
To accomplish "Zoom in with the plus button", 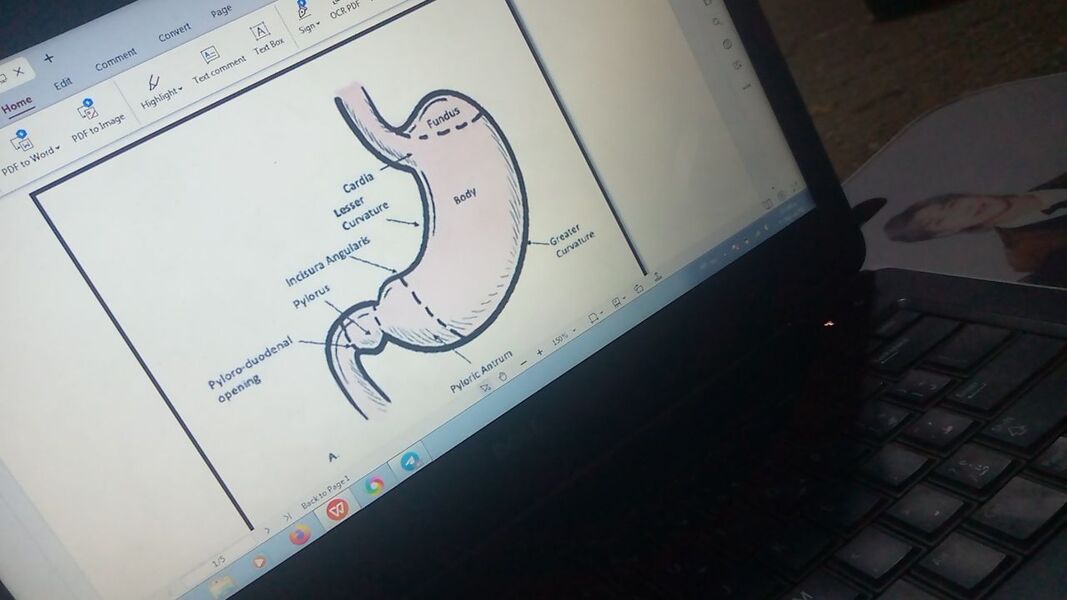I will (x=540, y=352).
